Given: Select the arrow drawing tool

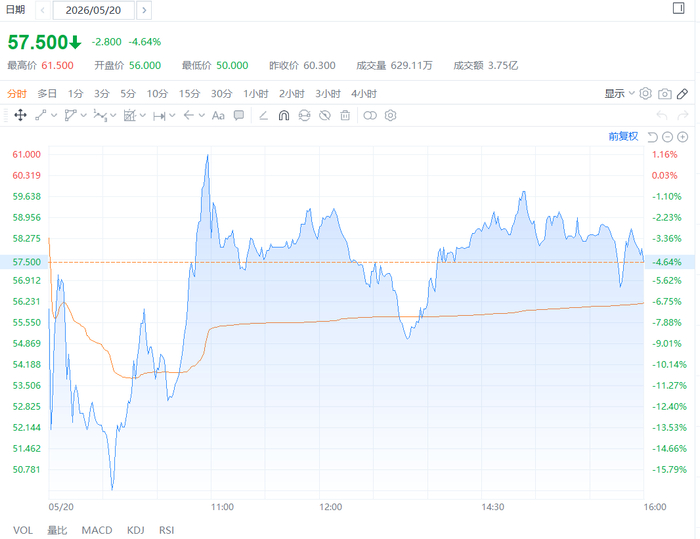Looking at the screenshot, I should (x=189, y=116).
